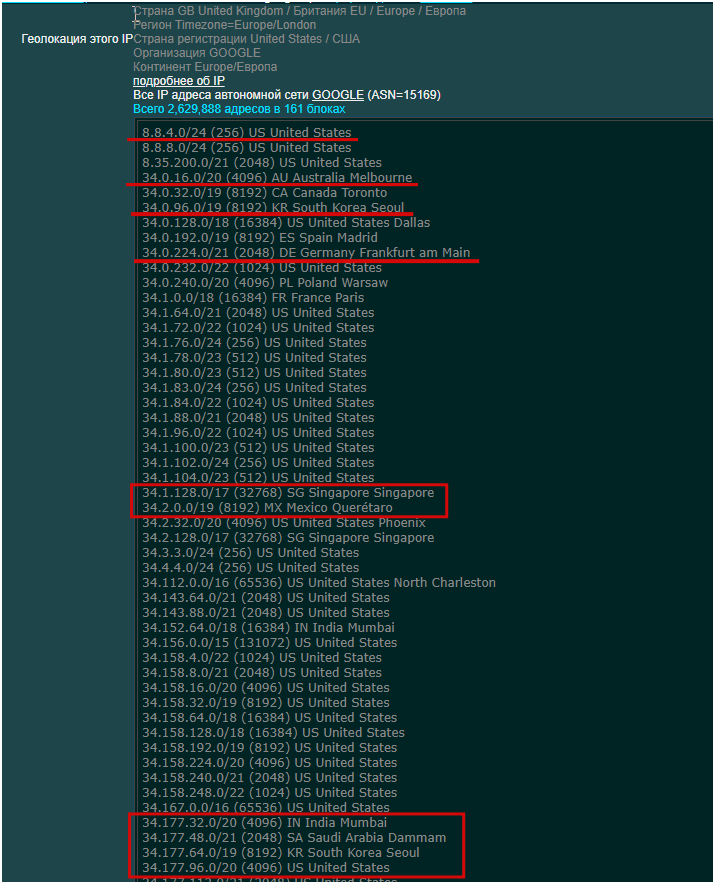The image size is (713, 882).
Task: Select the 34.0.232.0/22 United States row
Action: click(261, 268)
